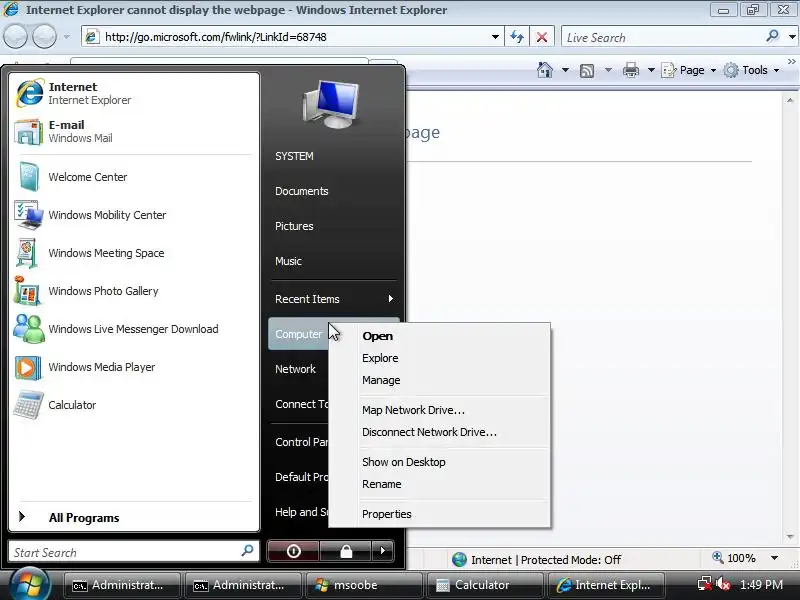Switch to first Administrator command prompt

pos(121,585)
